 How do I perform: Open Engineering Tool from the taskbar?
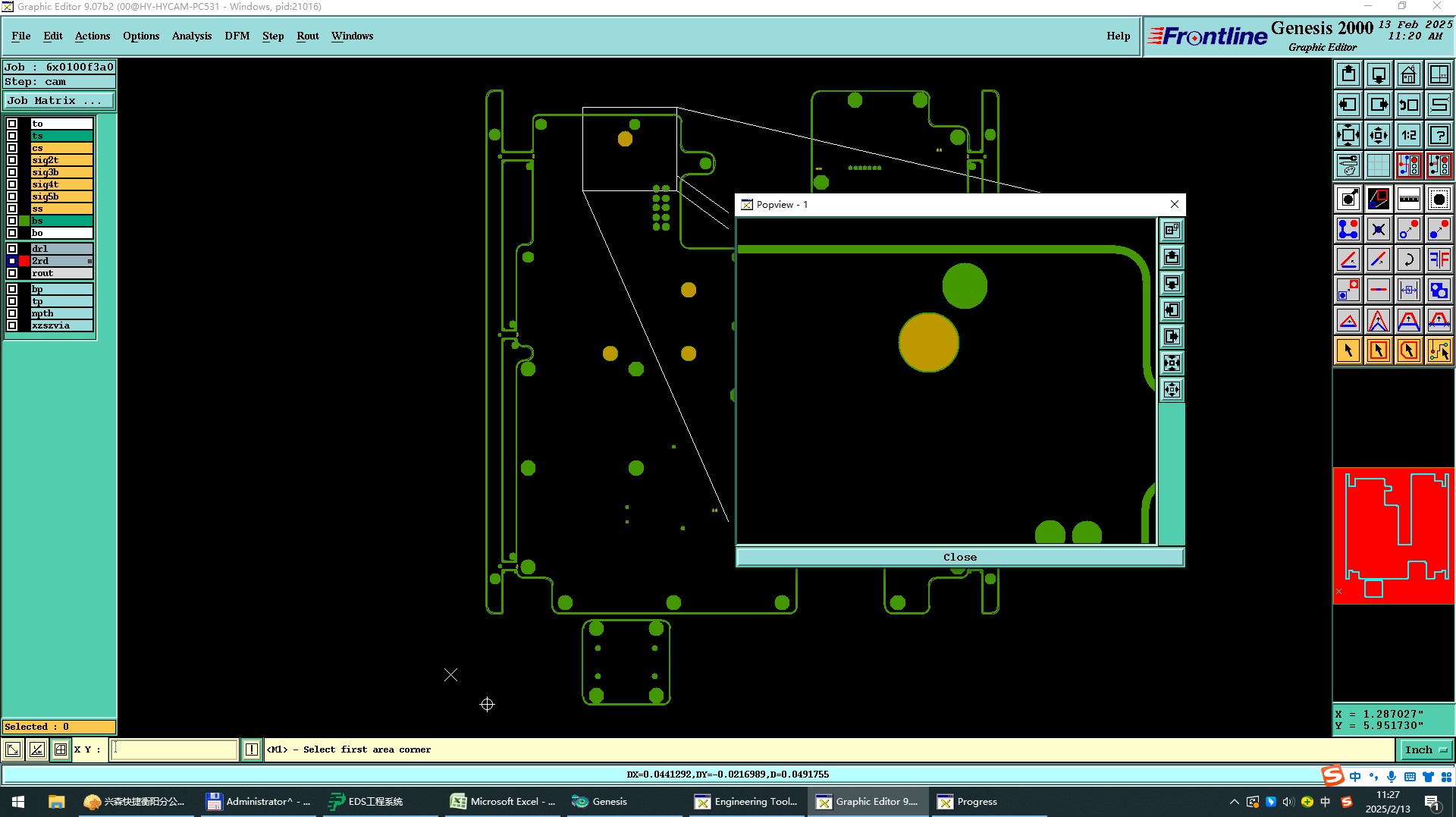click(747, 801)
